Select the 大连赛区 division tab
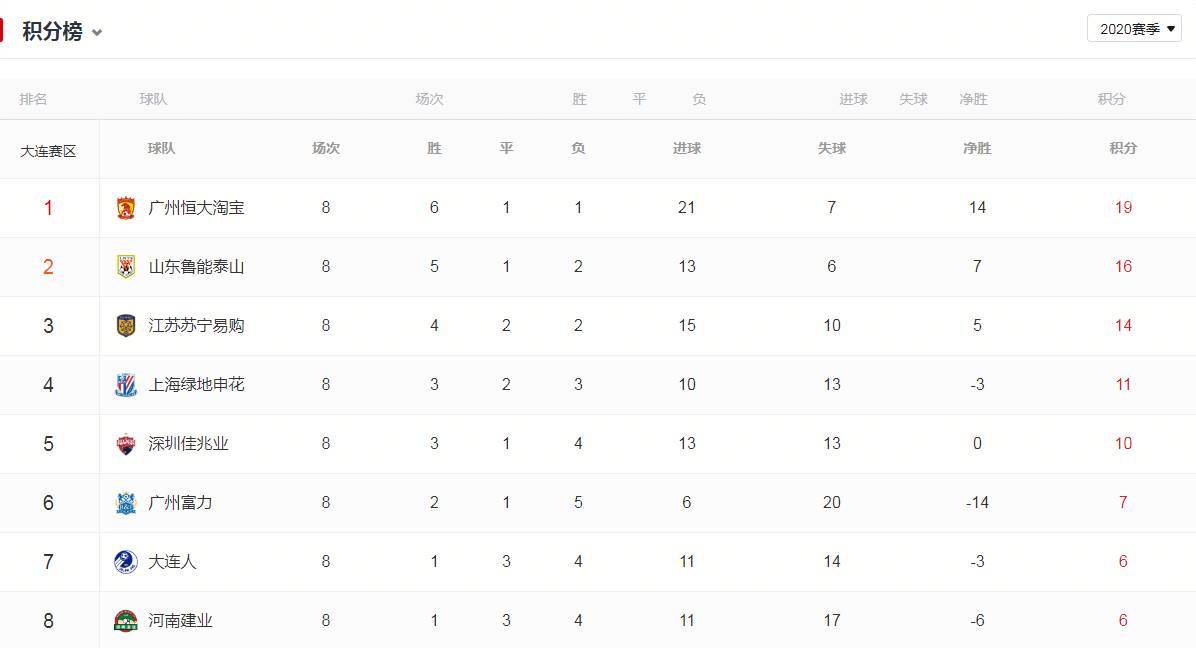 (x=48, y=151)
